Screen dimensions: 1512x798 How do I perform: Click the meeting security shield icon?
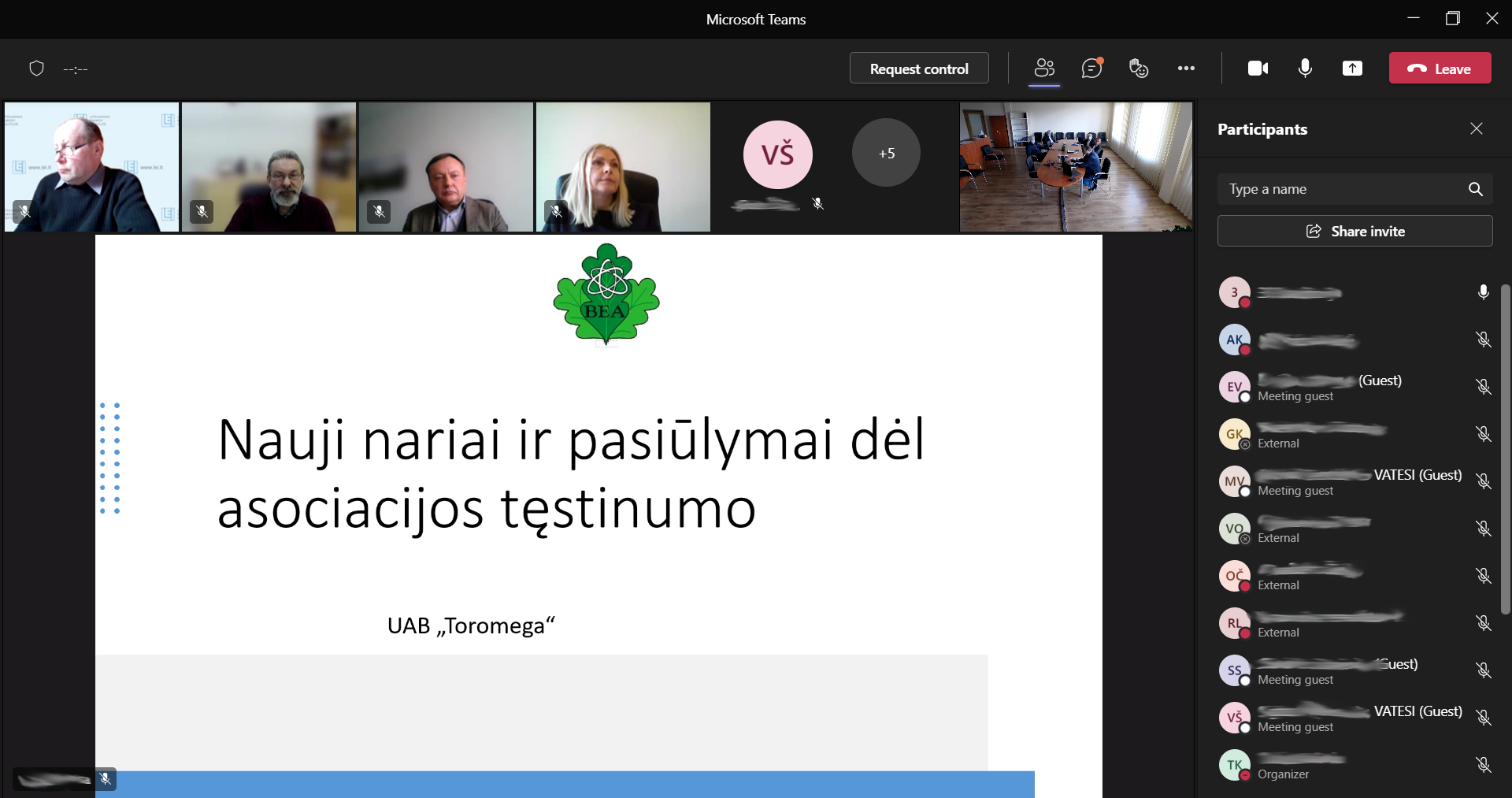[36, 69]
